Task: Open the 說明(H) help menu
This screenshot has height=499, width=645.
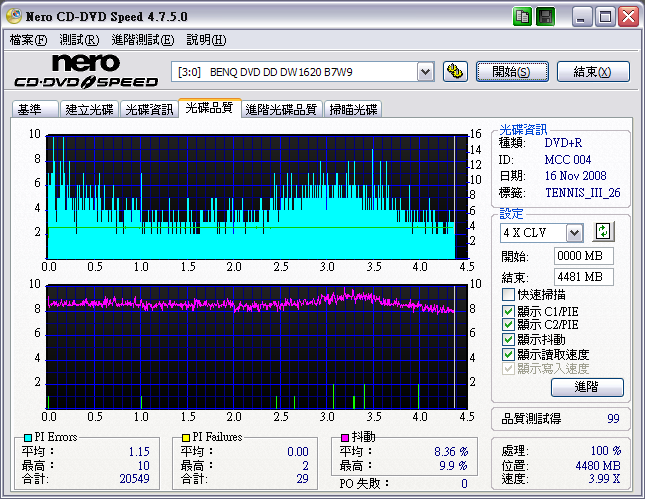Action: point(206,40)
